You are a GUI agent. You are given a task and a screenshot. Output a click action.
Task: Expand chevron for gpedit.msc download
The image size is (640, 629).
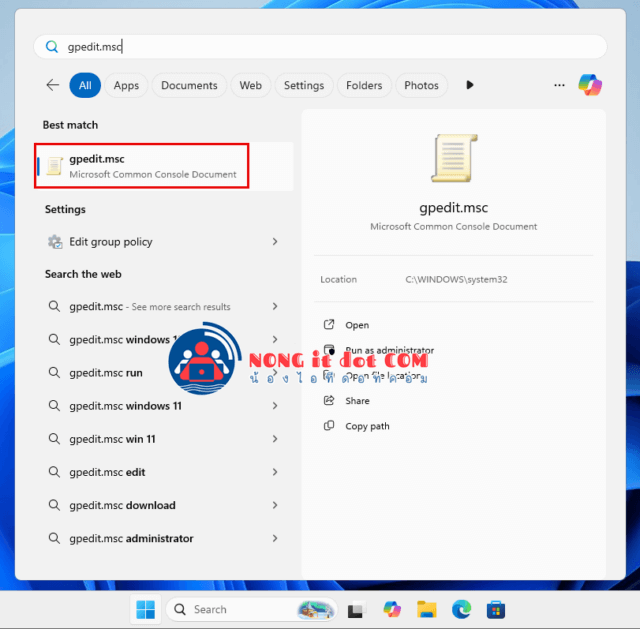pyautogui.click(x=275, y=505)
